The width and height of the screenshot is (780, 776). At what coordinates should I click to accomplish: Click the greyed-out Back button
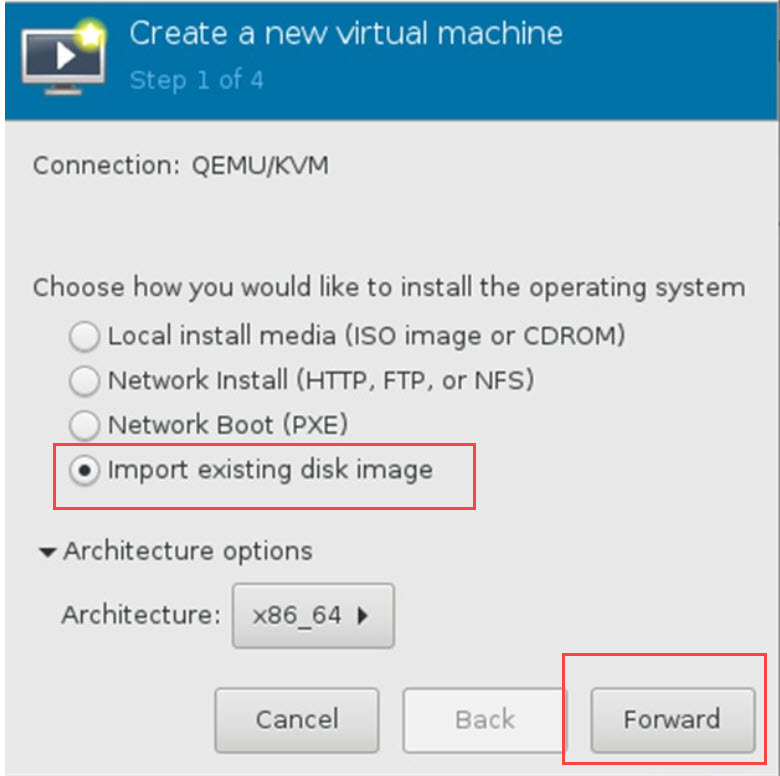point(485,720)
